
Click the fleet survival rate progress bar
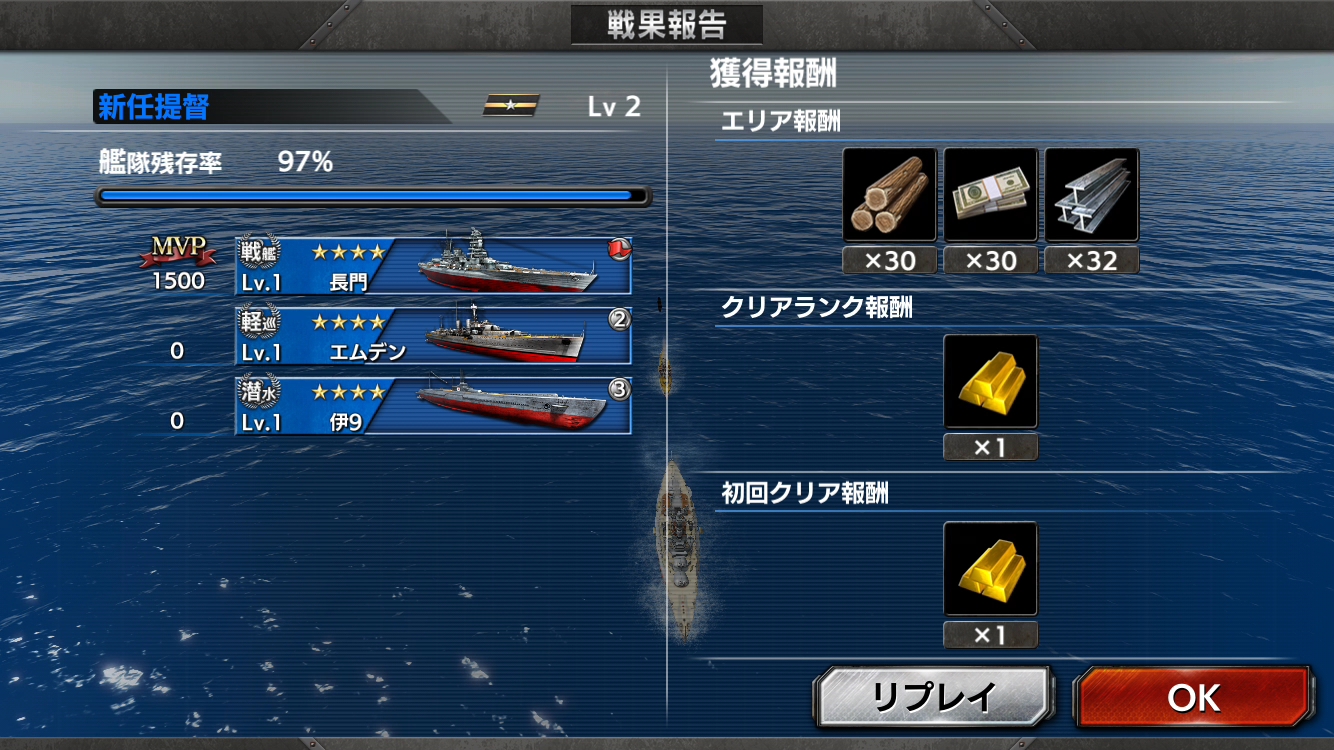pos(373,196)
